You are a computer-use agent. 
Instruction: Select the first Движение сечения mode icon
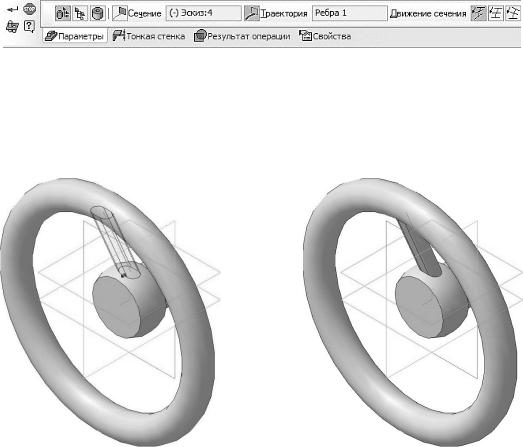point(478,13)
